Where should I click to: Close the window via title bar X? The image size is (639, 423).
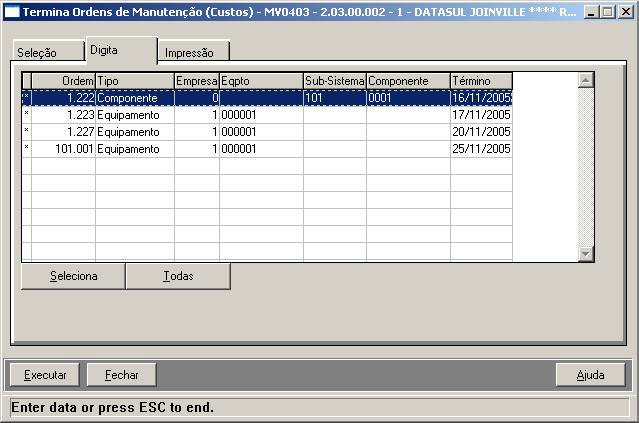[626, 12]
